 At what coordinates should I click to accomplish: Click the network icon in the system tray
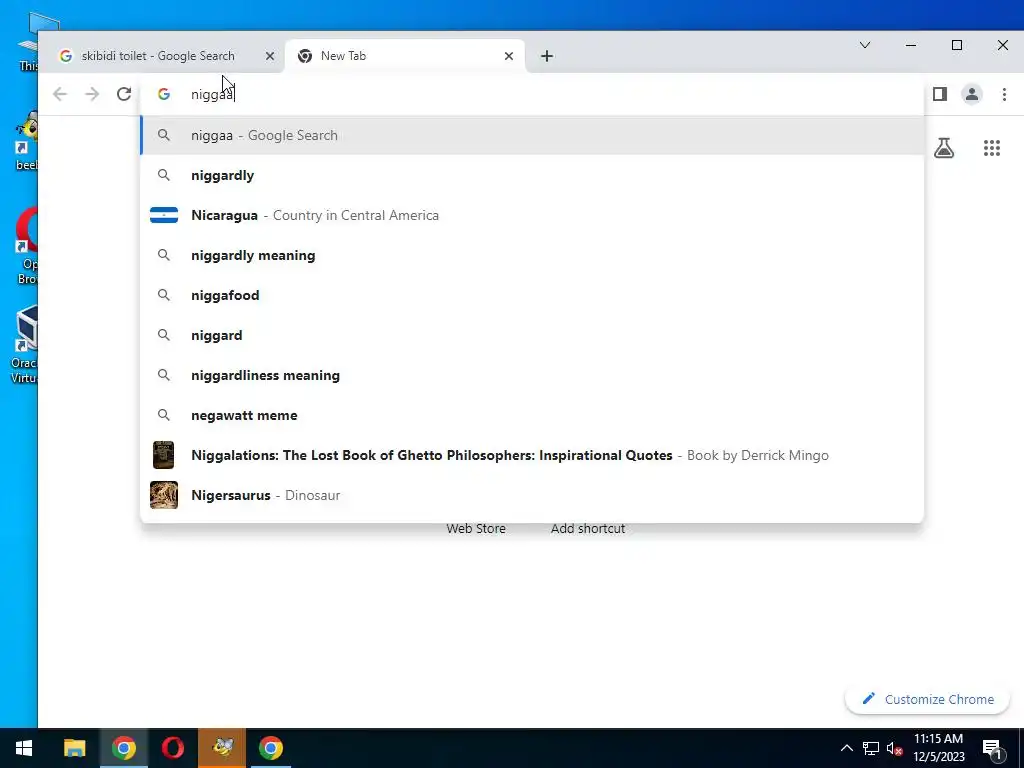[871, 748]
